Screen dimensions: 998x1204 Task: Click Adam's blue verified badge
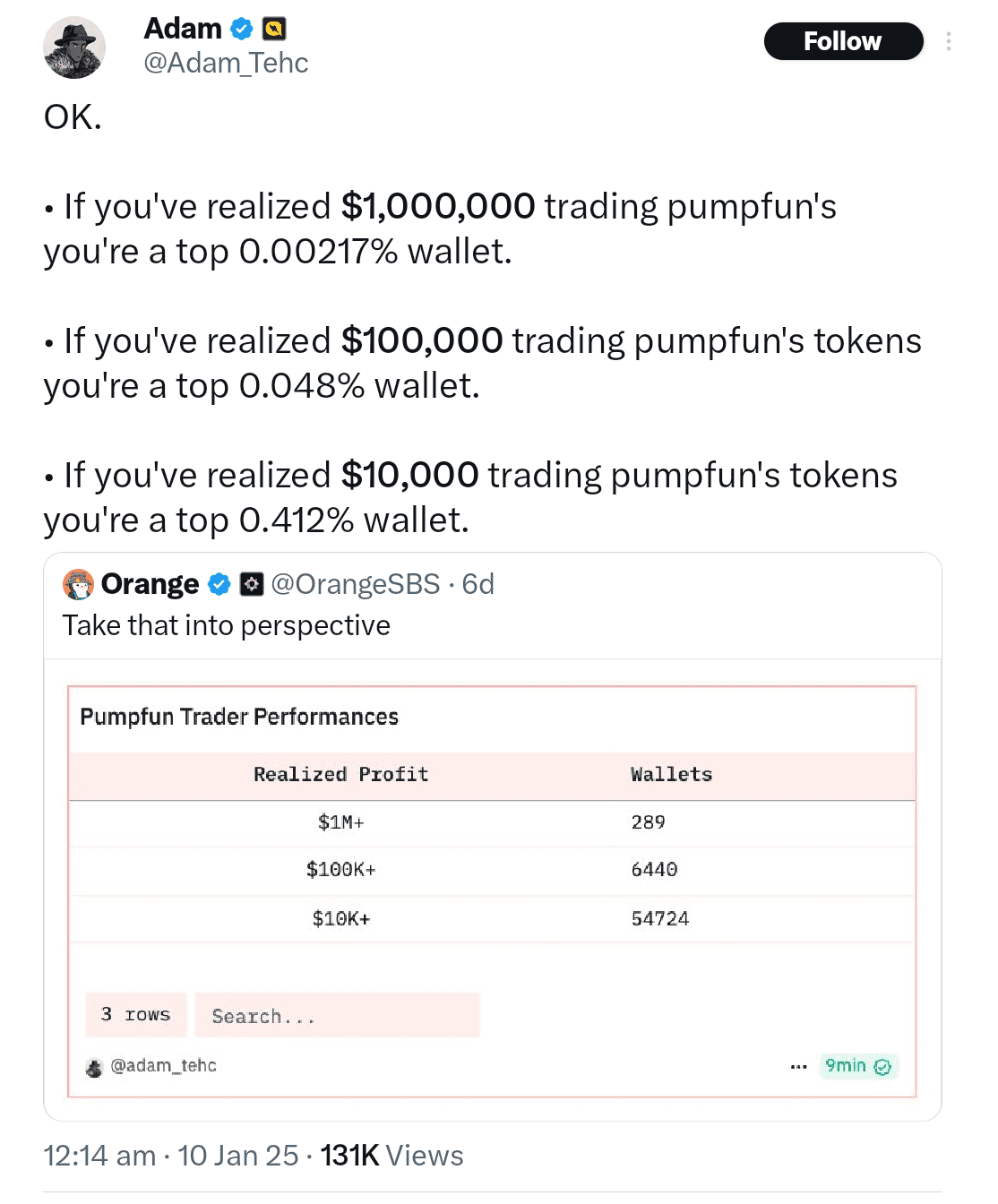pos(239,28)
